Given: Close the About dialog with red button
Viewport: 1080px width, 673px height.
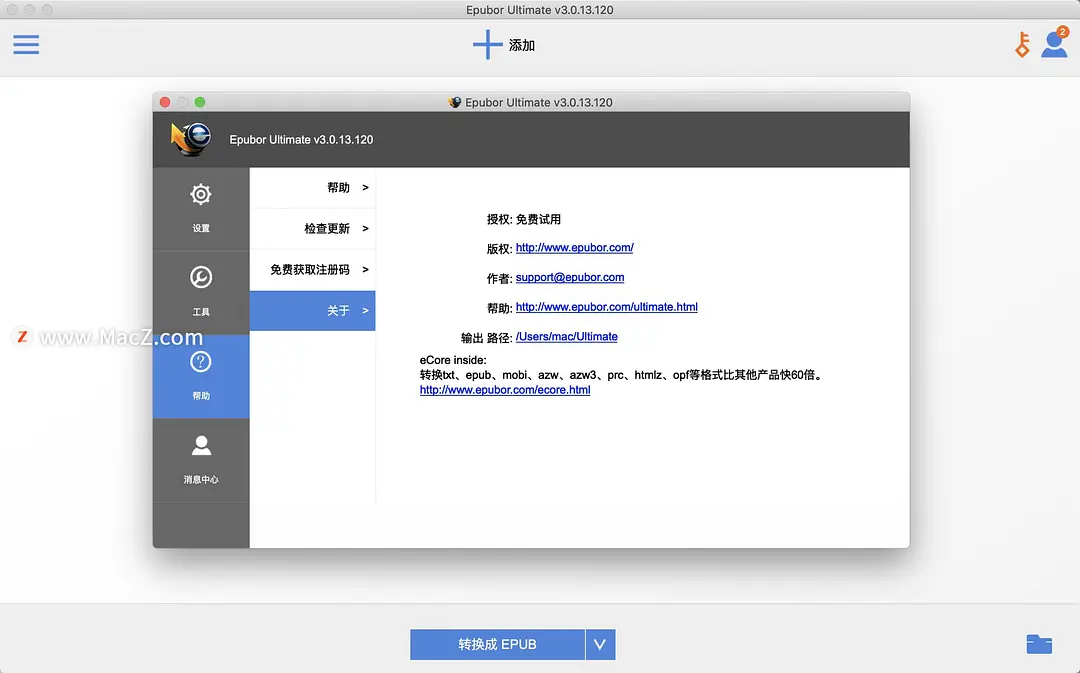Looking at the screenshot, I should [x=165, y=102].
